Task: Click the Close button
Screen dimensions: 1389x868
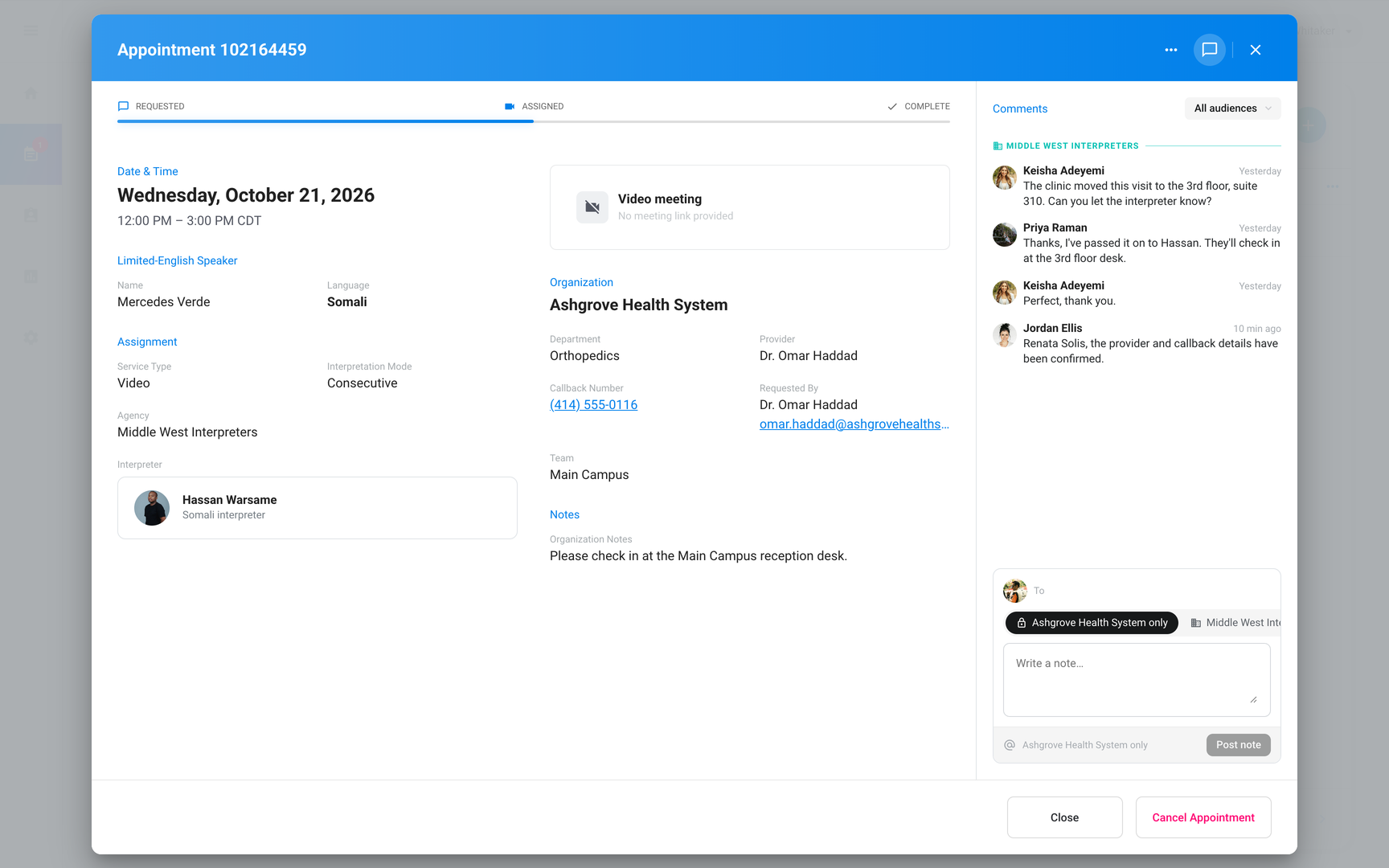Action: (1064, 817)
